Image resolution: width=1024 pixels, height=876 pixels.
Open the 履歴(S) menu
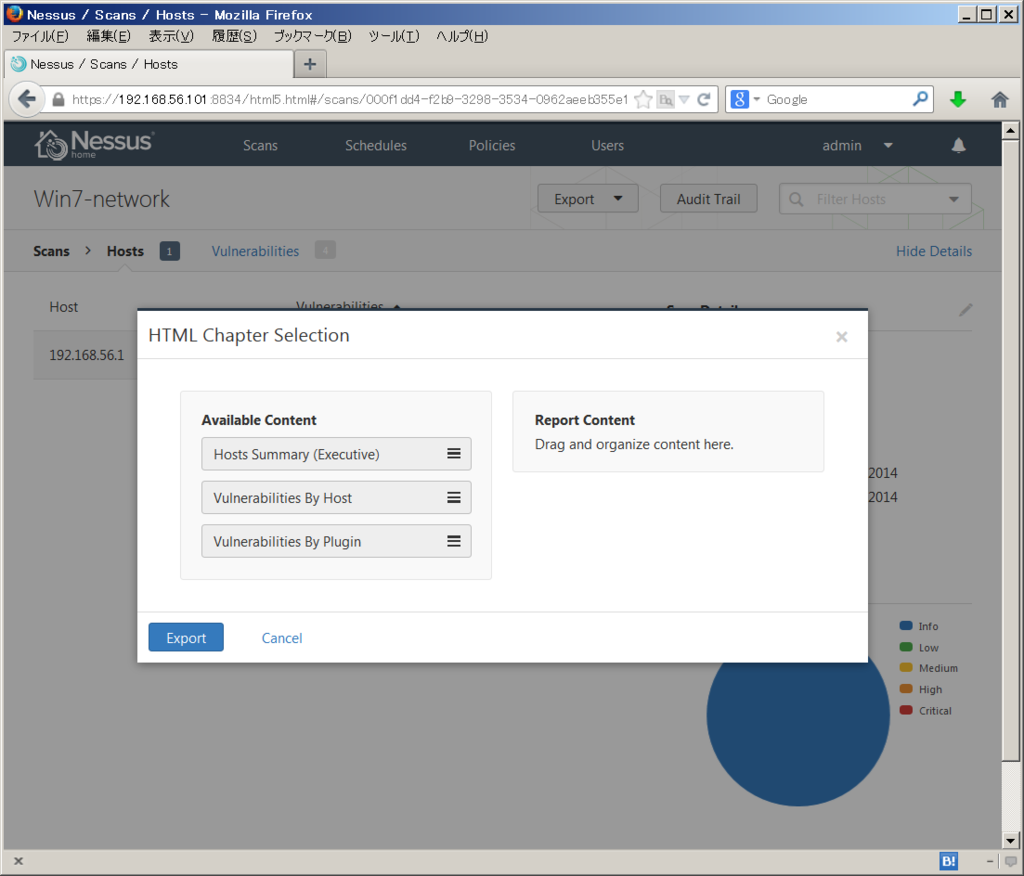click(234, 36)
